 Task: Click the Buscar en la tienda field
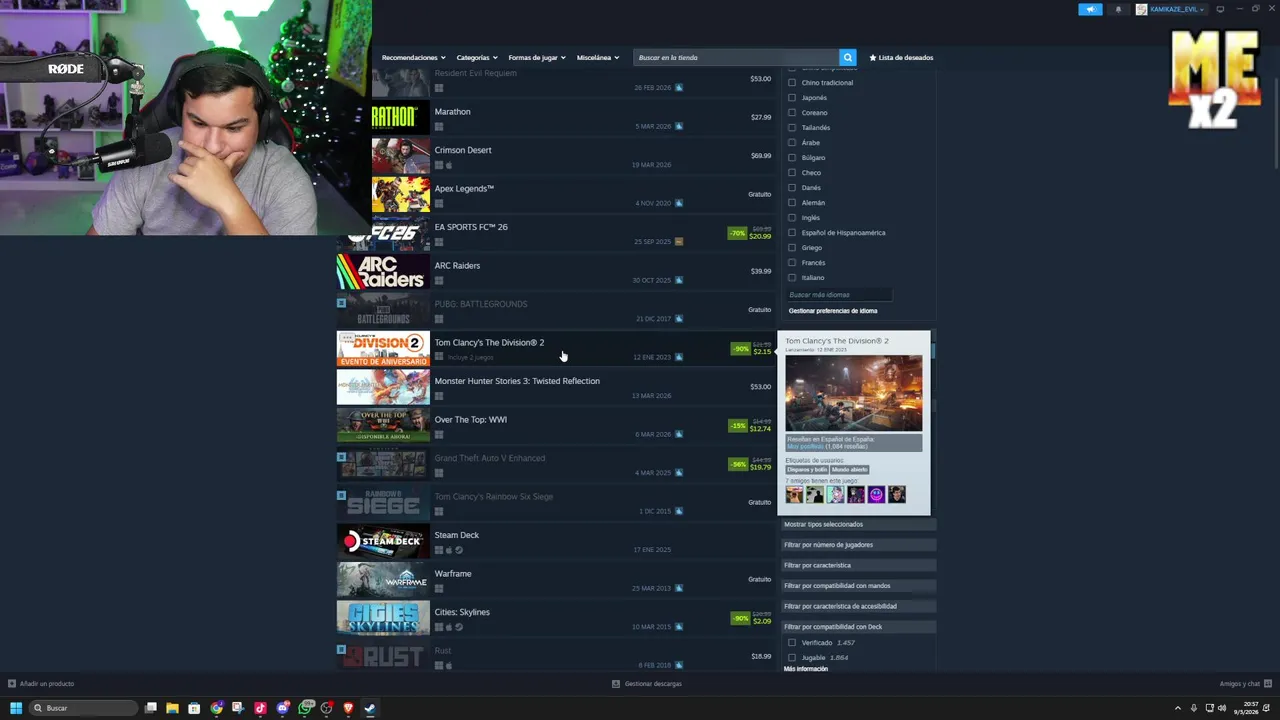(736, 57)
